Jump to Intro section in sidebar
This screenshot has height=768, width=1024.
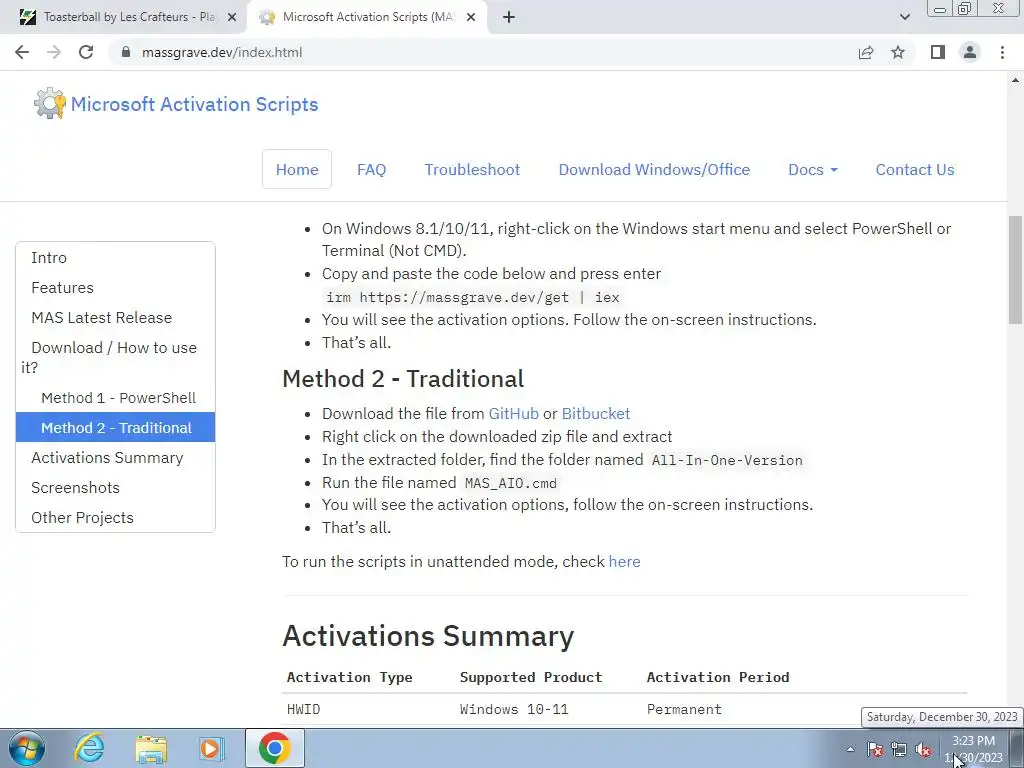[115, 257]
